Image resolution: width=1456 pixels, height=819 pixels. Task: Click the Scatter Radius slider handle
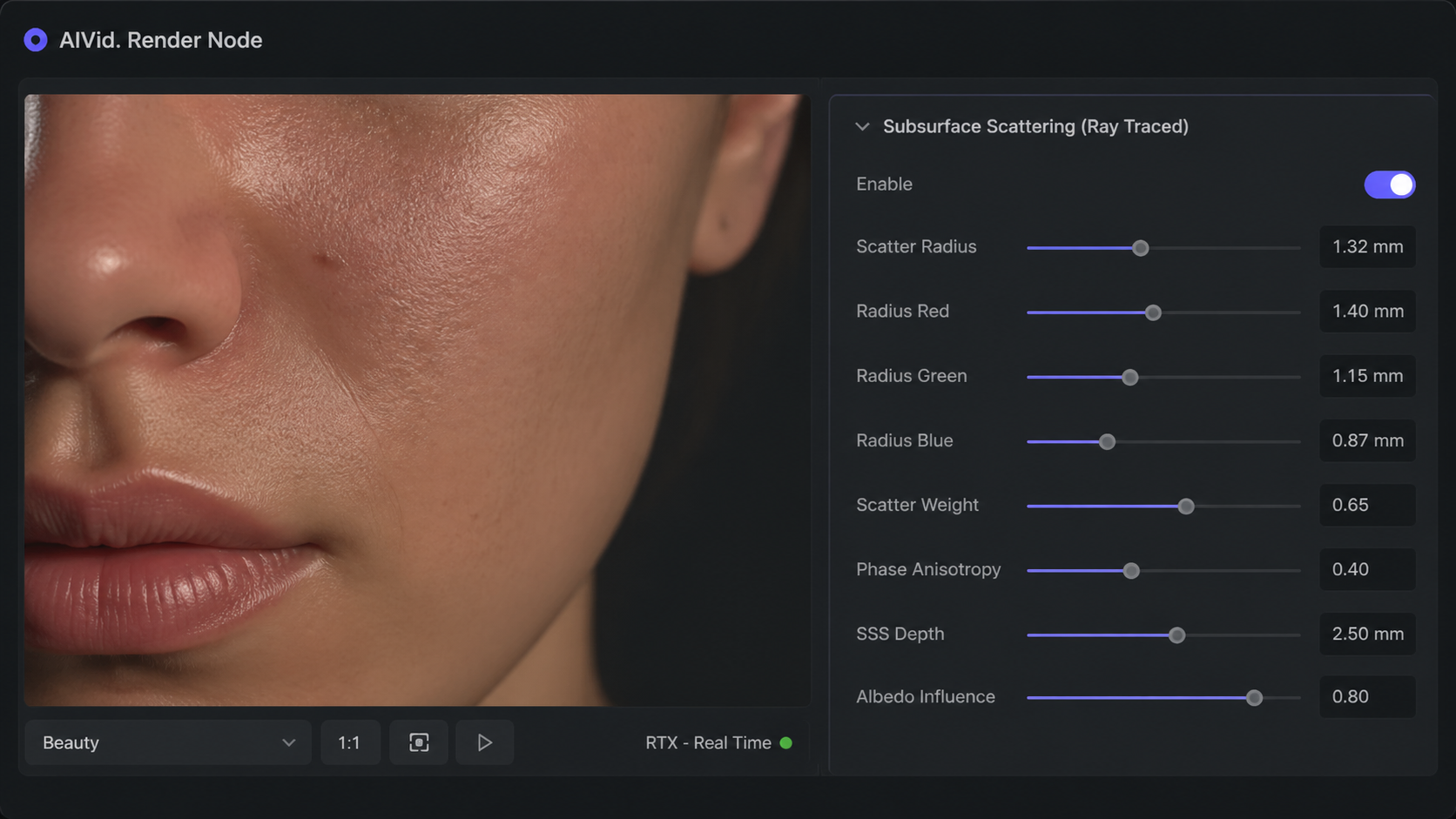pyautogui.click(x=1140, y=248)
